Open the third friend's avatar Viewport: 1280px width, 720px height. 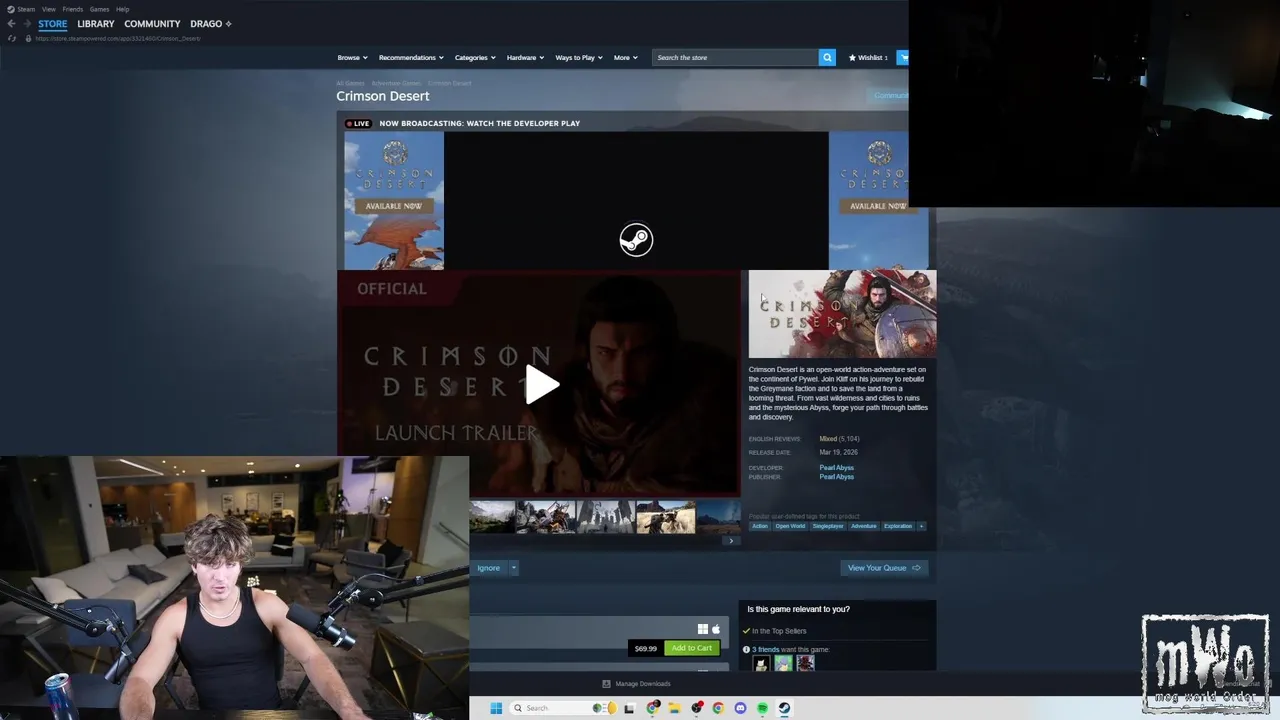[805, 663]
